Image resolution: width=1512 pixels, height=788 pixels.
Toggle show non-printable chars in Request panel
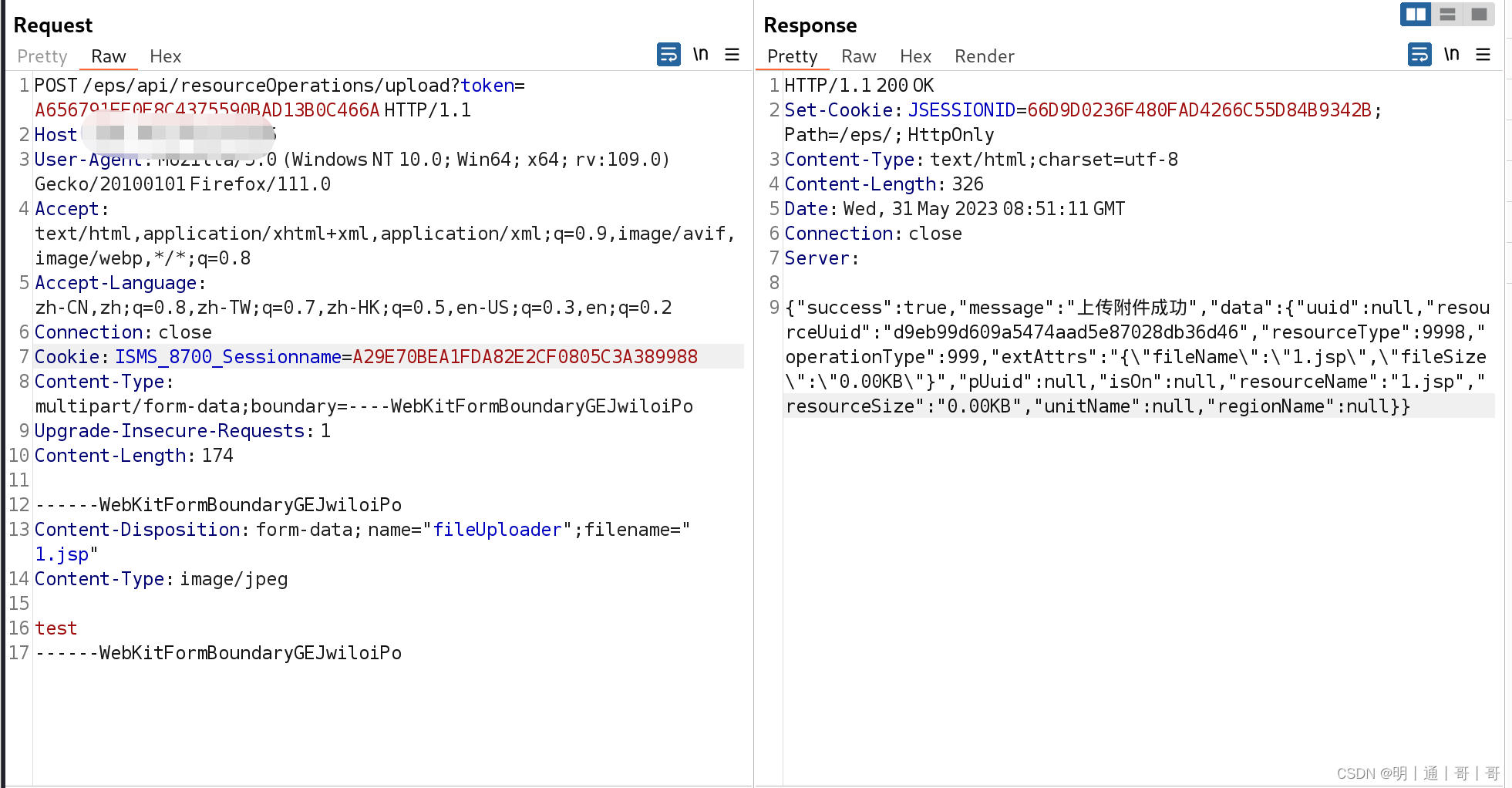coord(700,55)
